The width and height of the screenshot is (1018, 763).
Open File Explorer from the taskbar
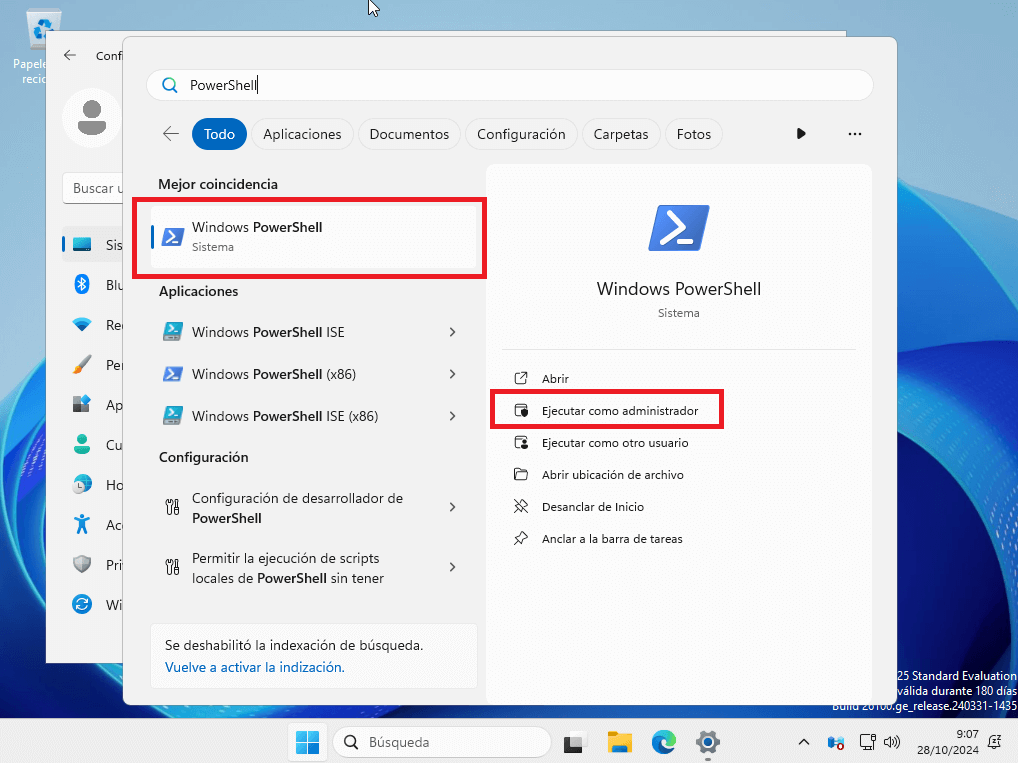pos(619,742)
